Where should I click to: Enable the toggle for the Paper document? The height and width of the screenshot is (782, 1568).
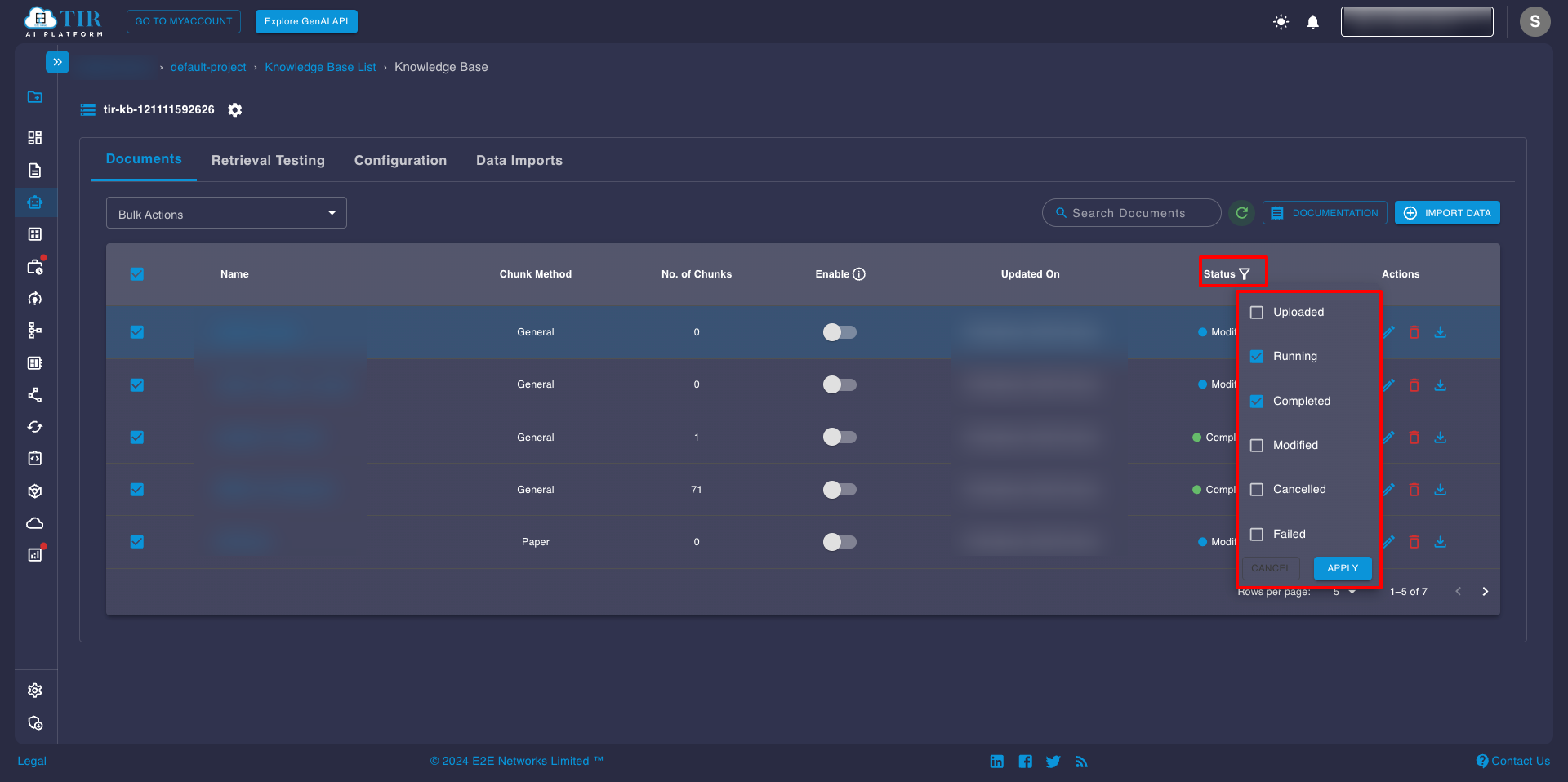click(x=840, y=542)
